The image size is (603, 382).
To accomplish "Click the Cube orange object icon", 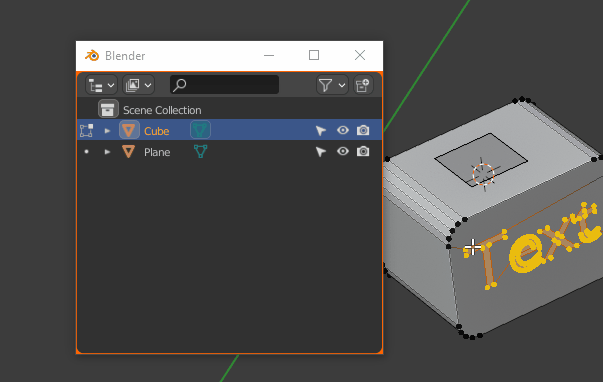I will (x=129, y=130).
